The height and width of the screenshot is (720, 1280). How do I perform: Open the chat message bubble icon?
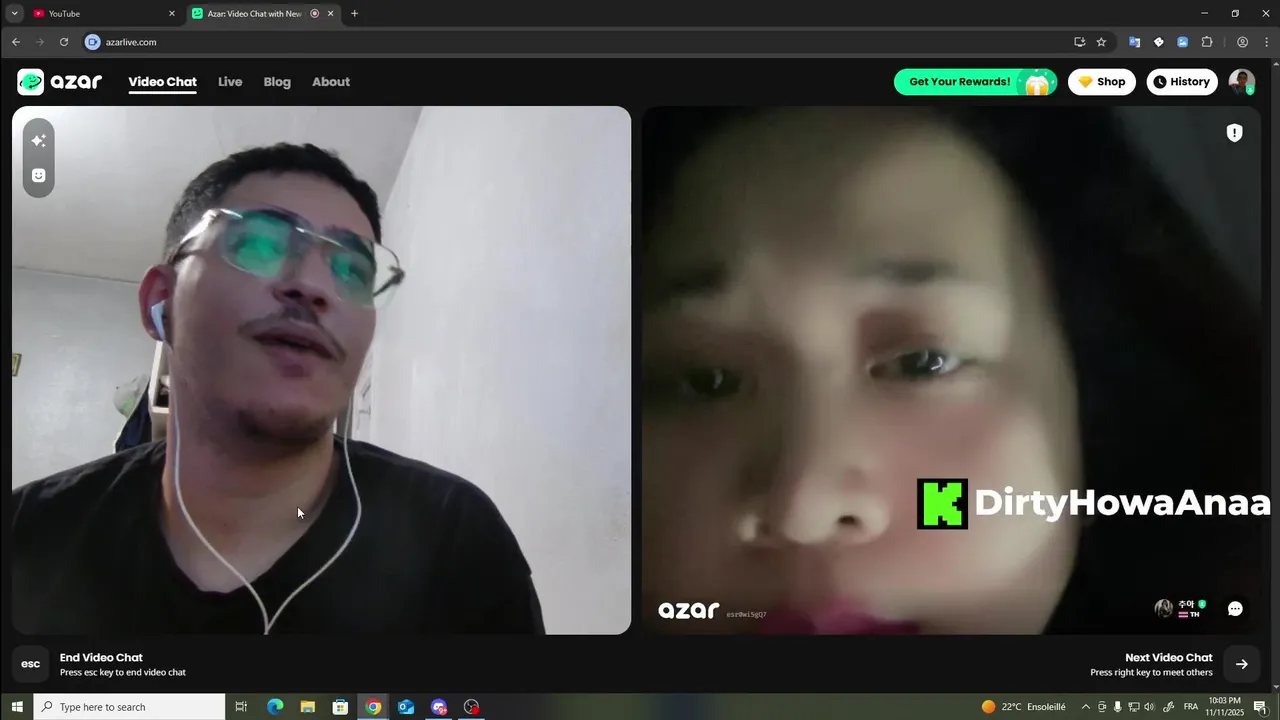pyautogui.click(x=1235, y=608)
